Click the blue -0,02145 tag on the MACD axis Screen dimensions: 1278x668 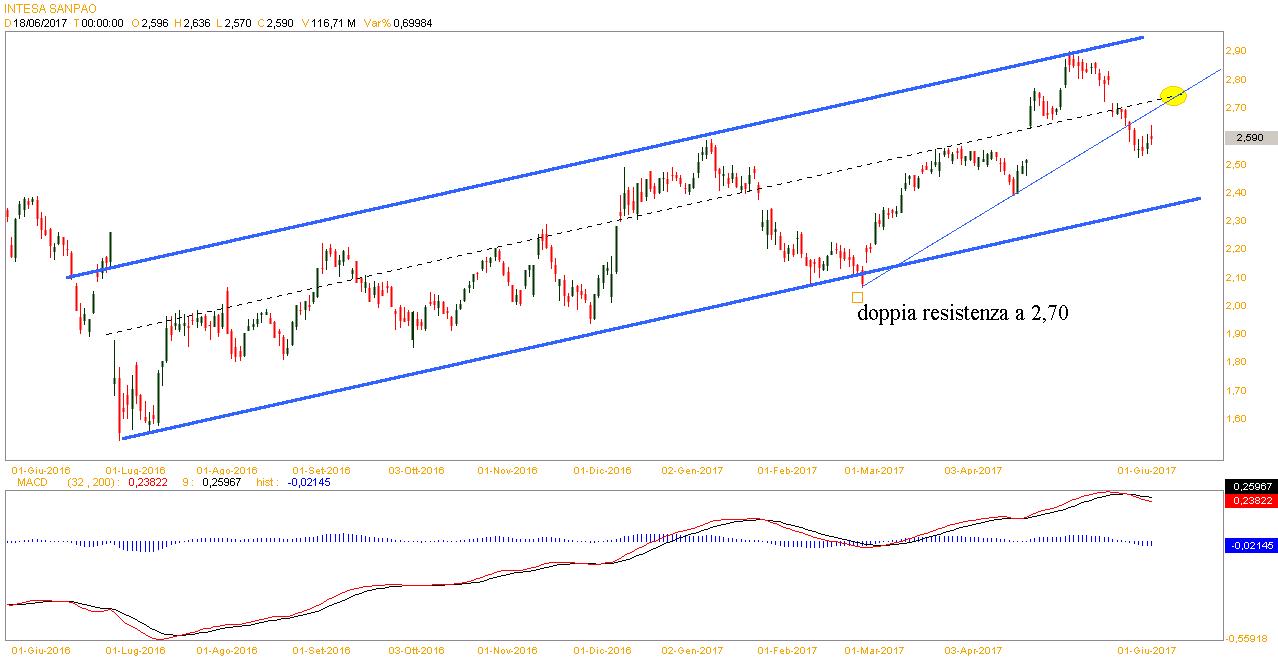point(1250,545)
